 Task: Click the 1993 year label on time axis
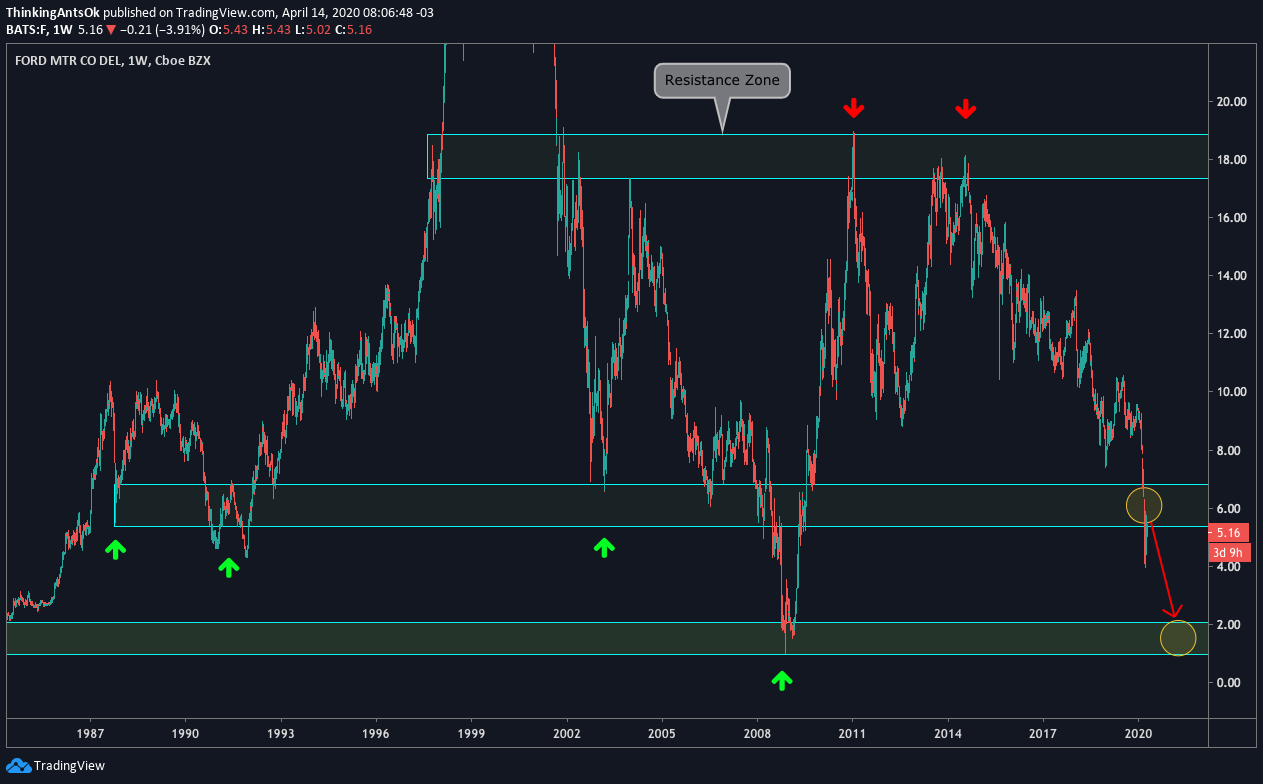[x=281, y=733]
